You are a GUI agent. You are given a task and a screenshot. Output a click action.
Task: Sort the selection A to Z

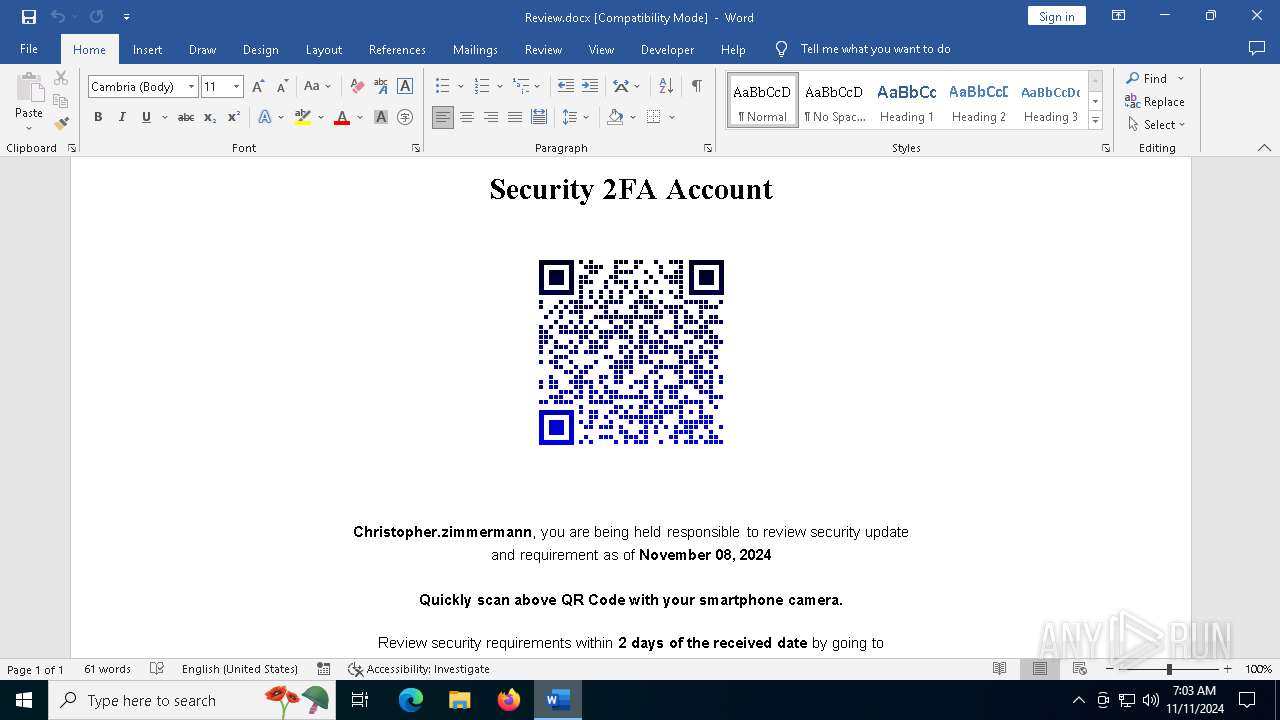point(667,86)
